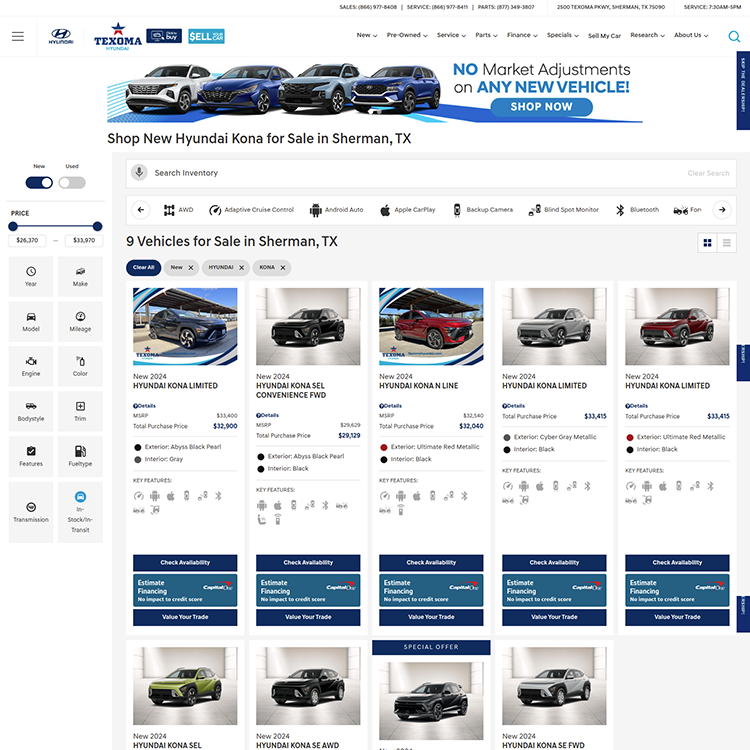Click Clear Search in the search bar
This screenshot has width=750, height=750.
708,173
